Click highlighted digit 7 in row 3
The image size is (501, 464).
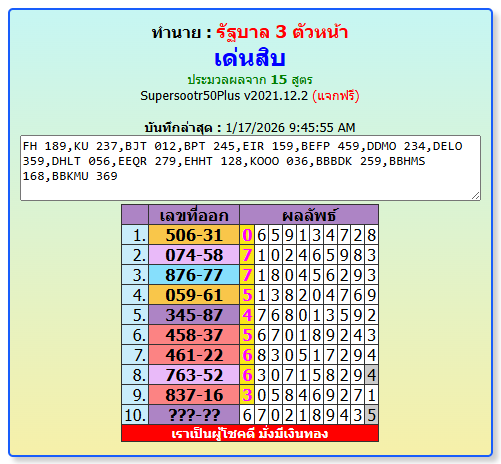[247, 275]
